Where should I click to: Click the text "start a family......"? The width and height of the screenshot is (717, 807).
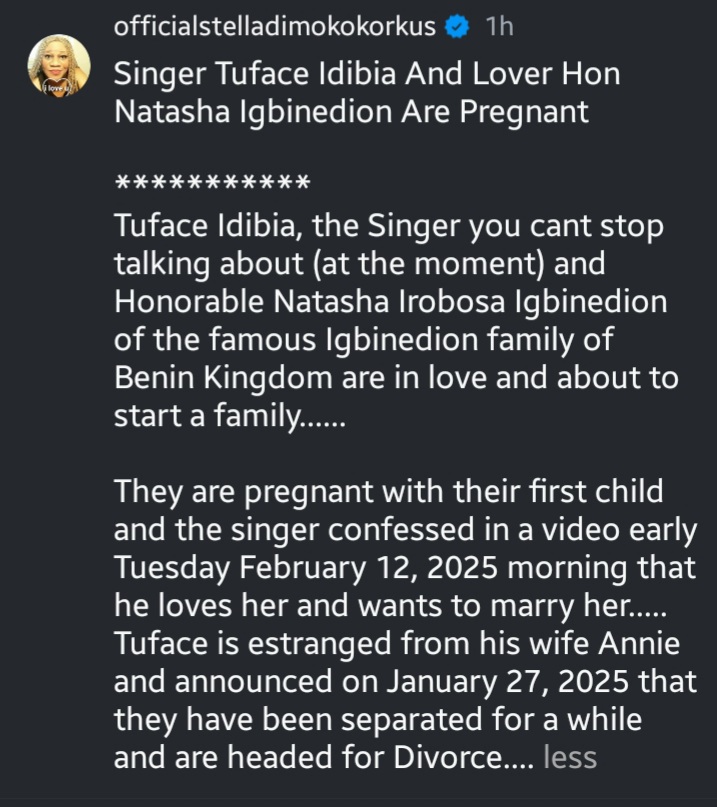coord(229,417)
